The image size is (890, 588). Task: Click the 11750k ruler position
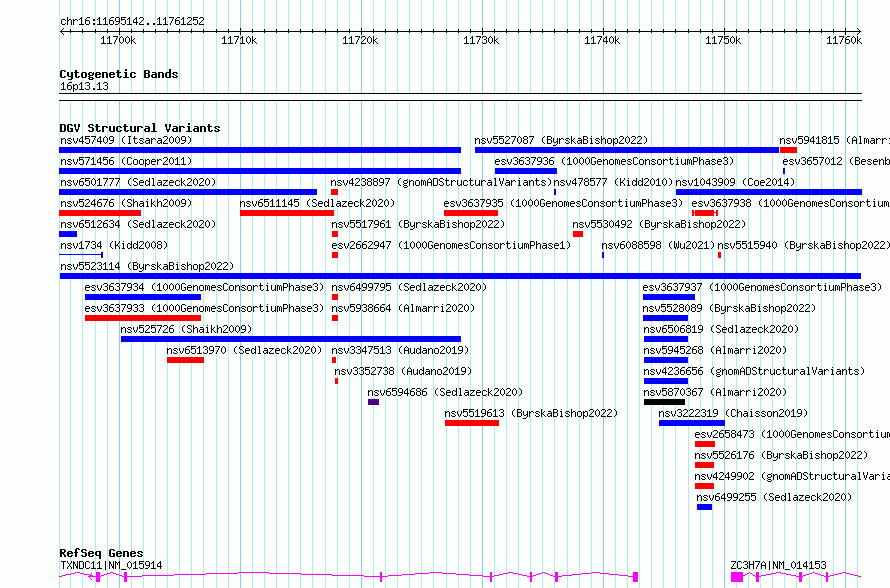(723, 40)
